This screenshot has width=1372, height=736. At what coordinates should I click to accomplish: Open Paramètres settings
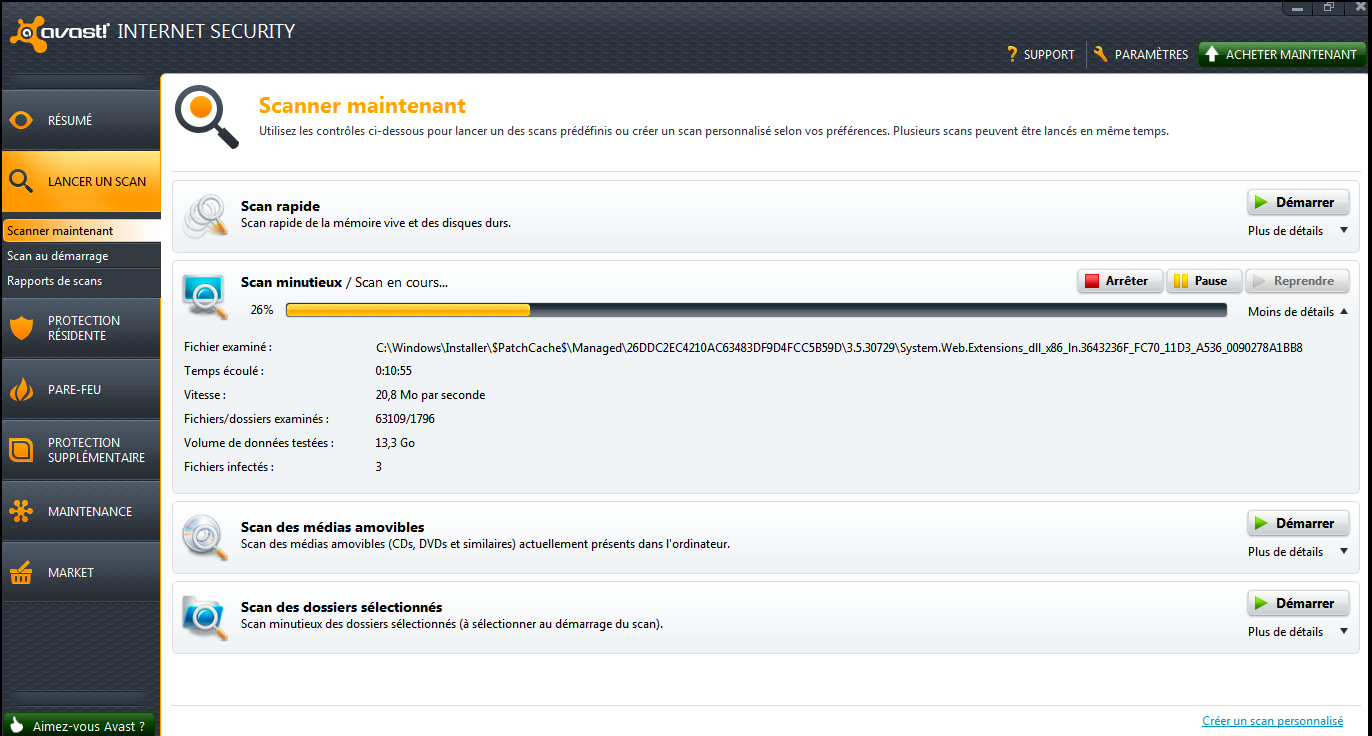pos(1141,54)
